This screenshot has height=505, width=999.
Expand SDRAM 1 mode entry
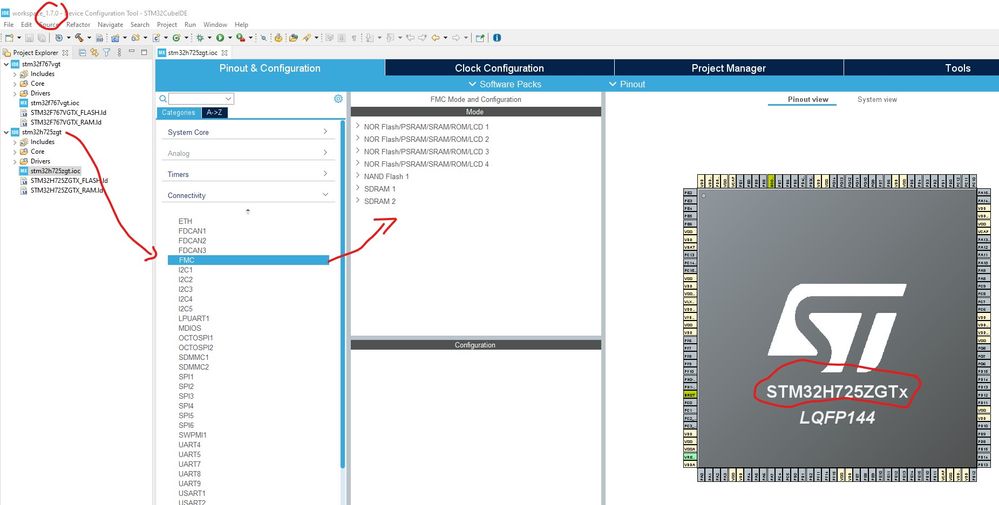pyautogui.click(x=358, y=188)
